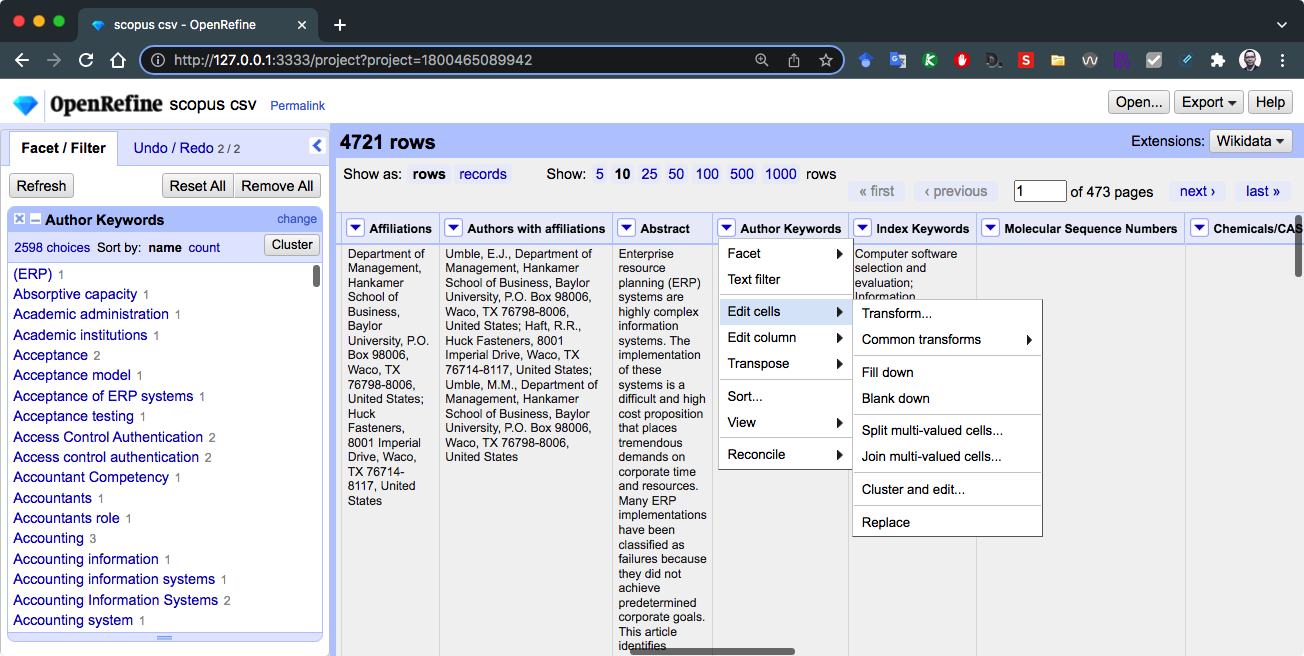Click the horizontal table scrollbar
1304x656 pixels.
point(713,651)
